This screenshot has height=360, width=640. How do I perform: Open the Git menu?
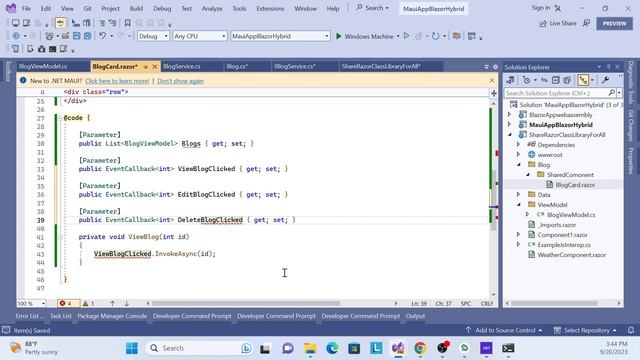pyautogui.click(x=87, y=8)
